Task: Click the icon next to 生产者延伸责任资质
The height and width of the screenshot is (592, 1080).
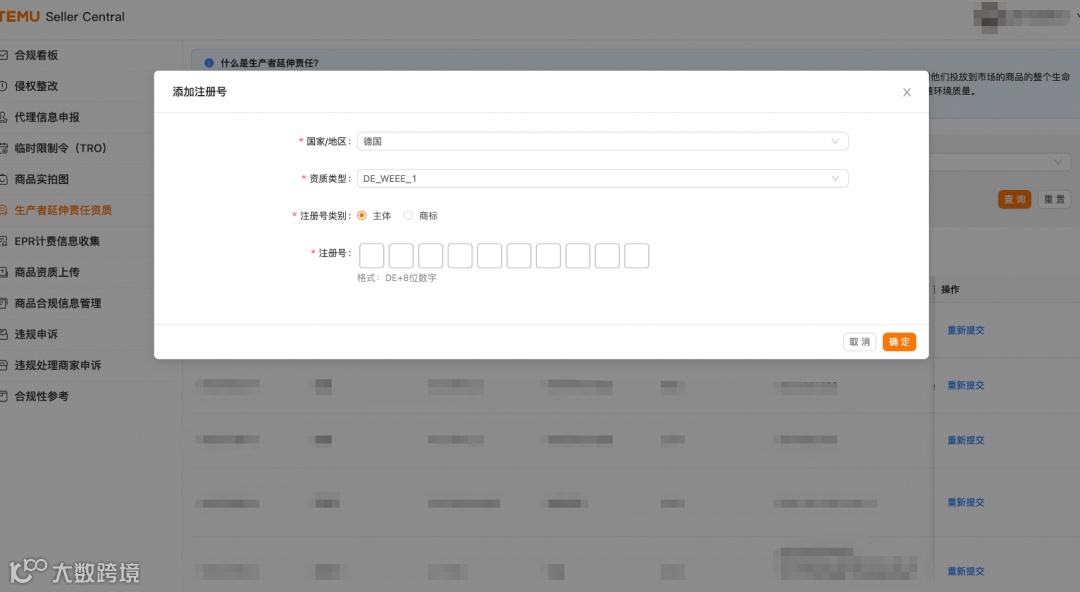Action: (3, 210)
